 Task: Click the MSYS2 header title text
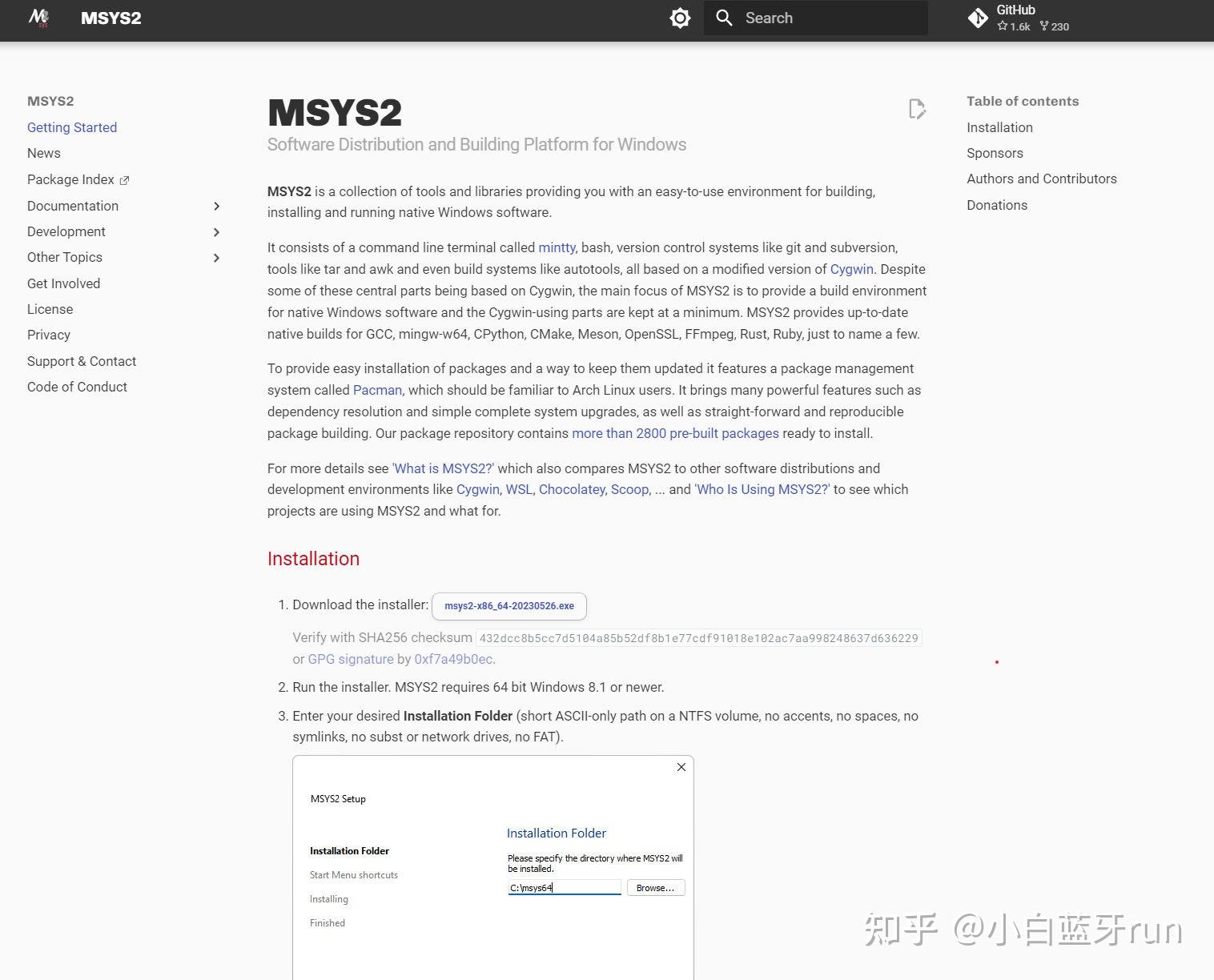111,18
